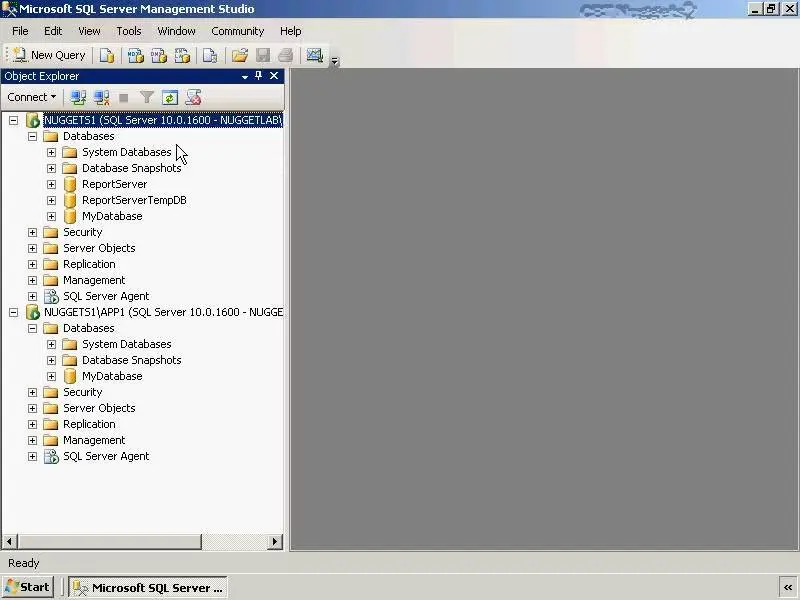Image resolution: width=800 pixels, height=600 pixels.
Task: Open the Activity Monitor from toolbar
Action: click(314, 55)
